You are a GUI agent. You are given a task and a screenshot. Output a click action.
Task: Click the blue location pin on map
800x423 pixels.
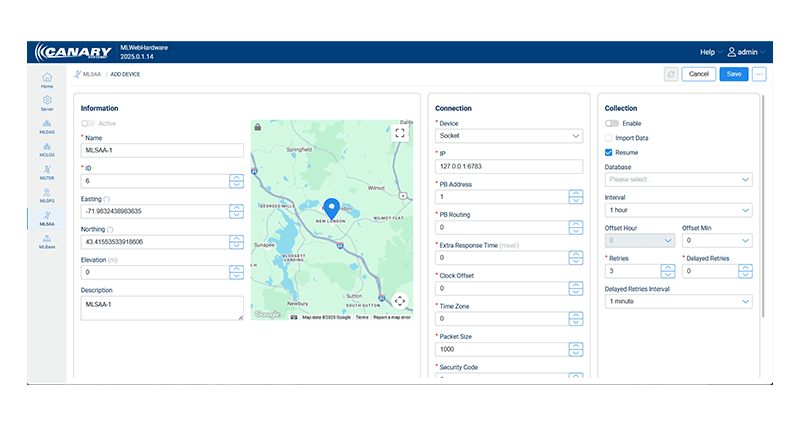coord(332,209)
